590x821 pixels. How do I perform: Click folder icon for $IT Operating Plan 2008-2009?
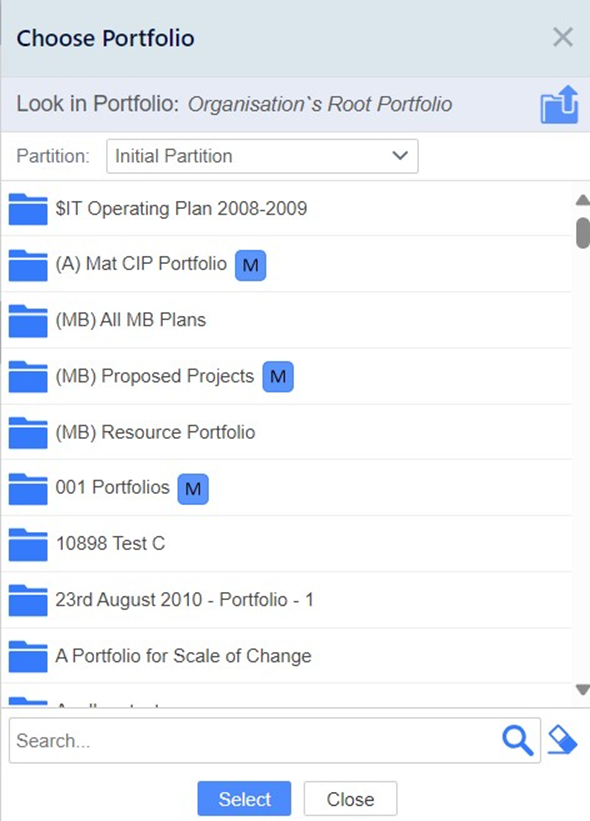(28, 209)
